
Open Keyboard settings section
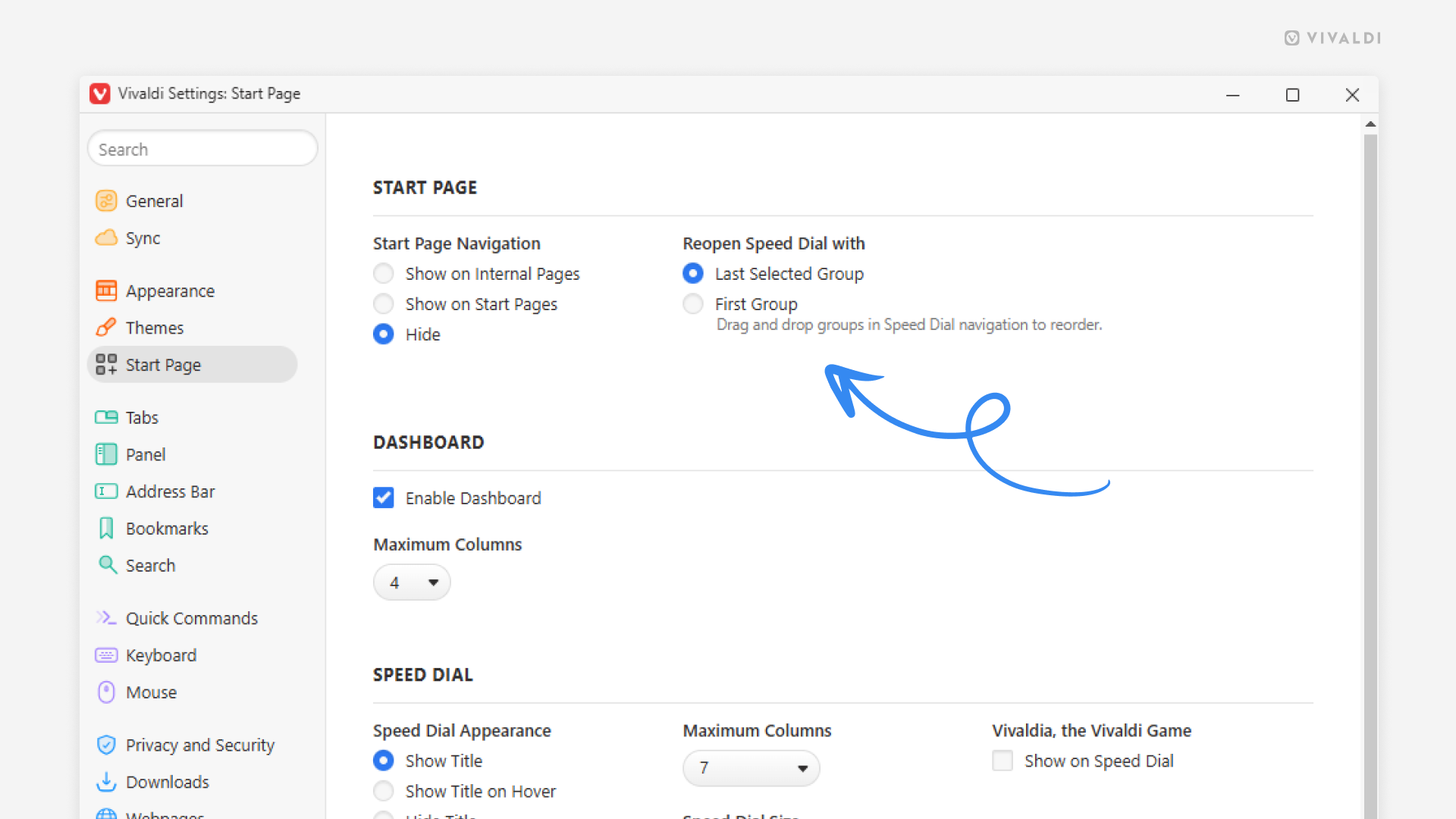pos(192,655)
